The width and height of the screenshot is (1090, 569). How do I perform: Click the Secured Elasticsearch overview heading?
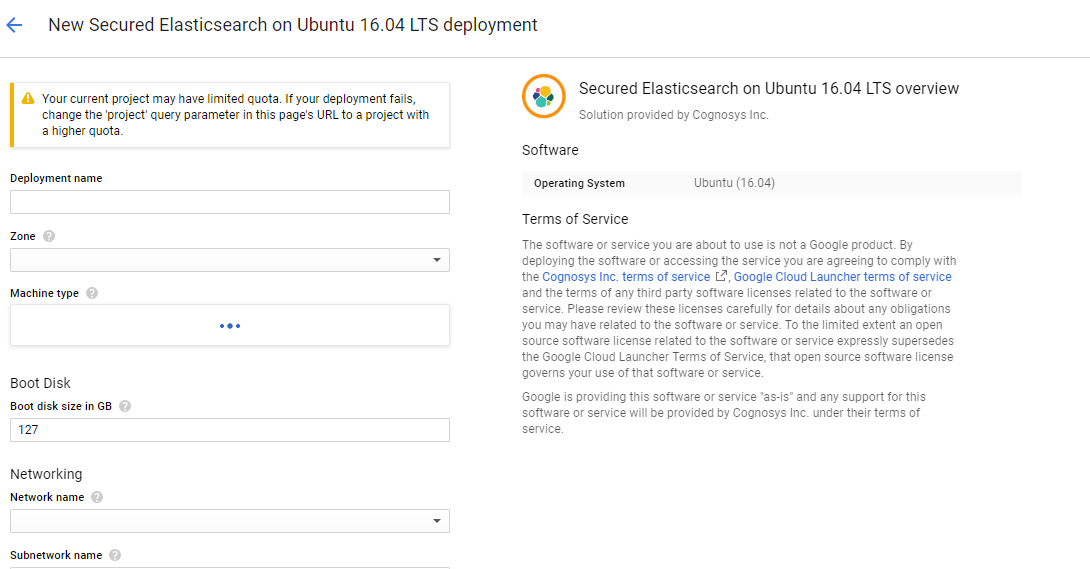click(x=768, y=89)
